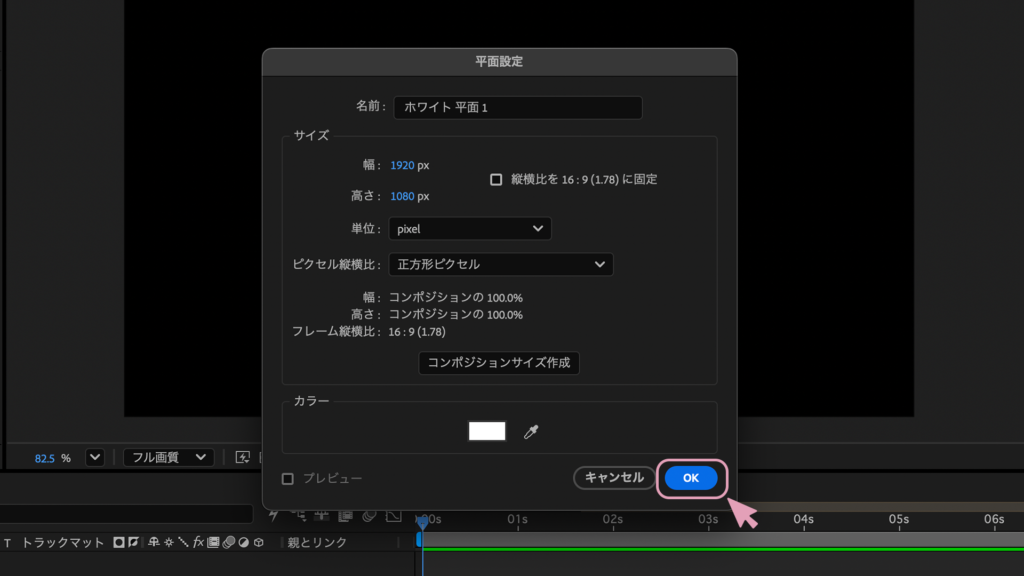Toggle the enable motion blur timeline icon
The height and width of the screenshot is (576, 1024).
click(x=369, y=515)
